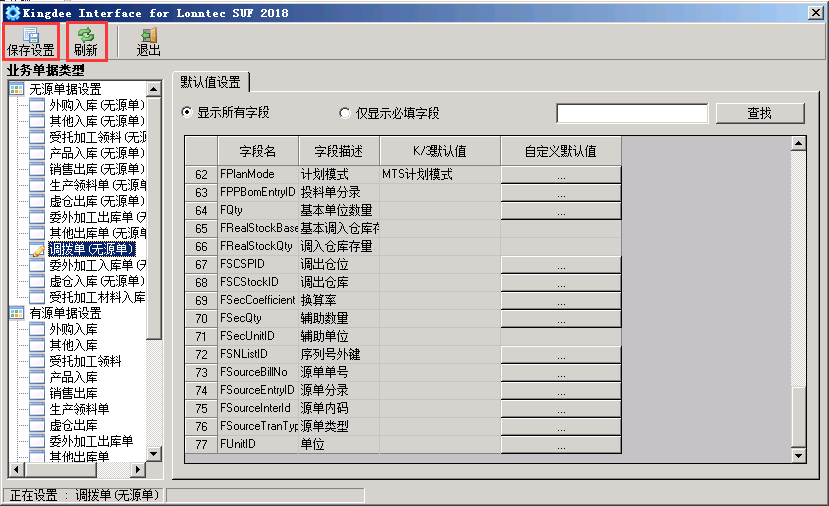Select the 有源单据设置 group node icon
The width and height of the screenshot is (829, 506).
(x=16, y=313)
